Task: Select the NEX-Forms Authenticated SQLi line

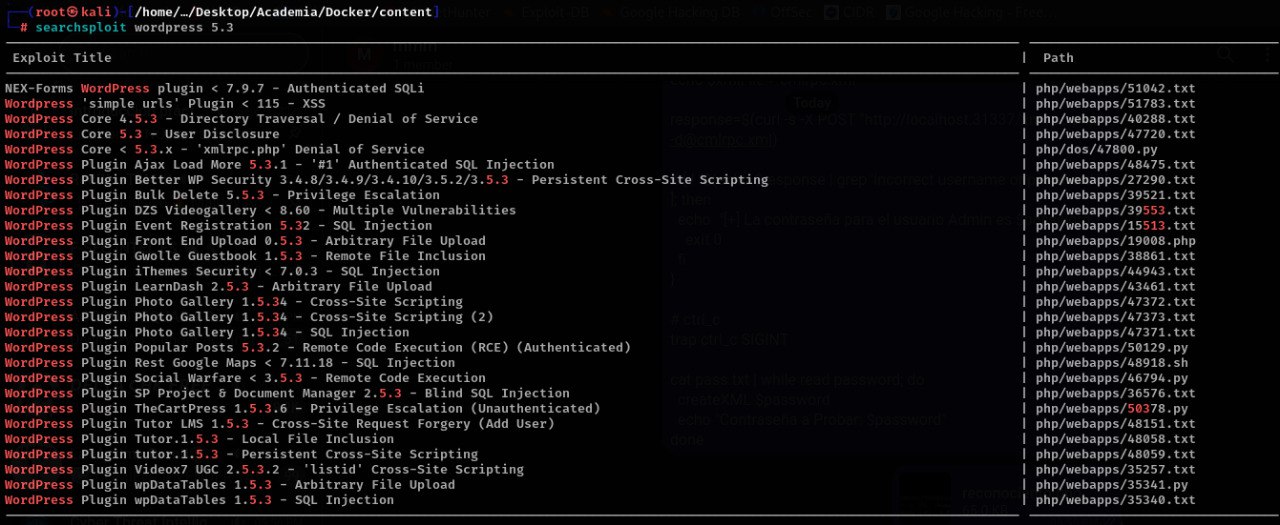Action: click(x=214, y=88)
